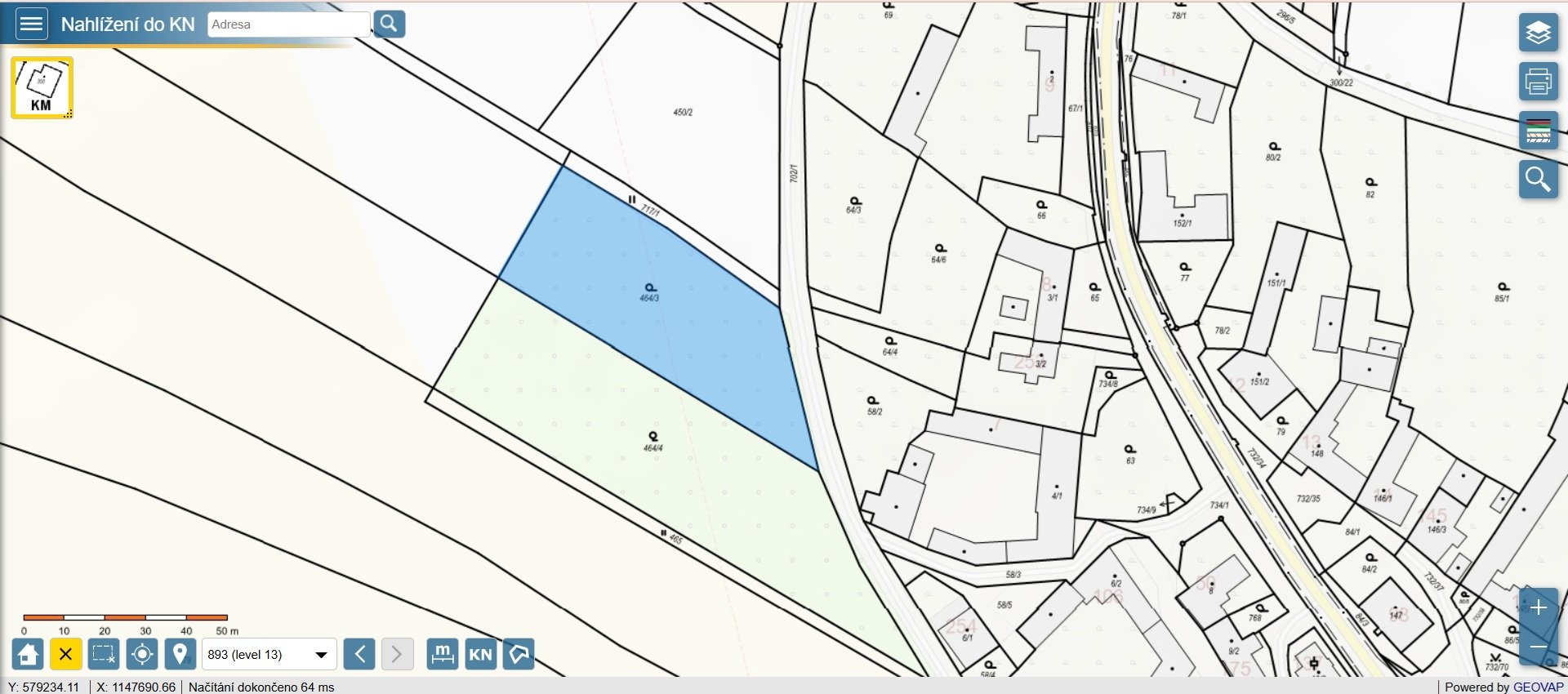Image resolution: width=1568 pixels, height=694 pixels.
Task: Activate the location pin marker tool
Action: coord(180,654)
